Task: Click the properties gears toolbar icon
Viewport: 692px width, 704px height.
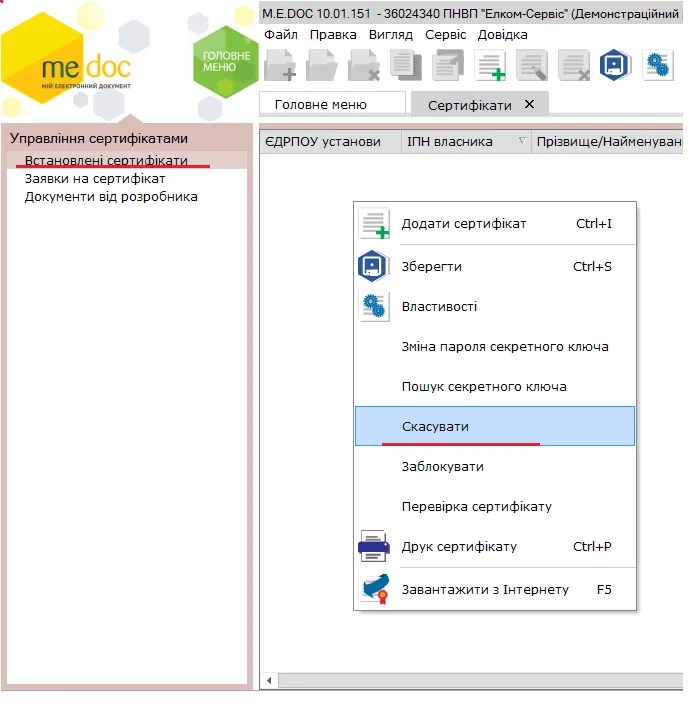Action: [x=658, y=66]
